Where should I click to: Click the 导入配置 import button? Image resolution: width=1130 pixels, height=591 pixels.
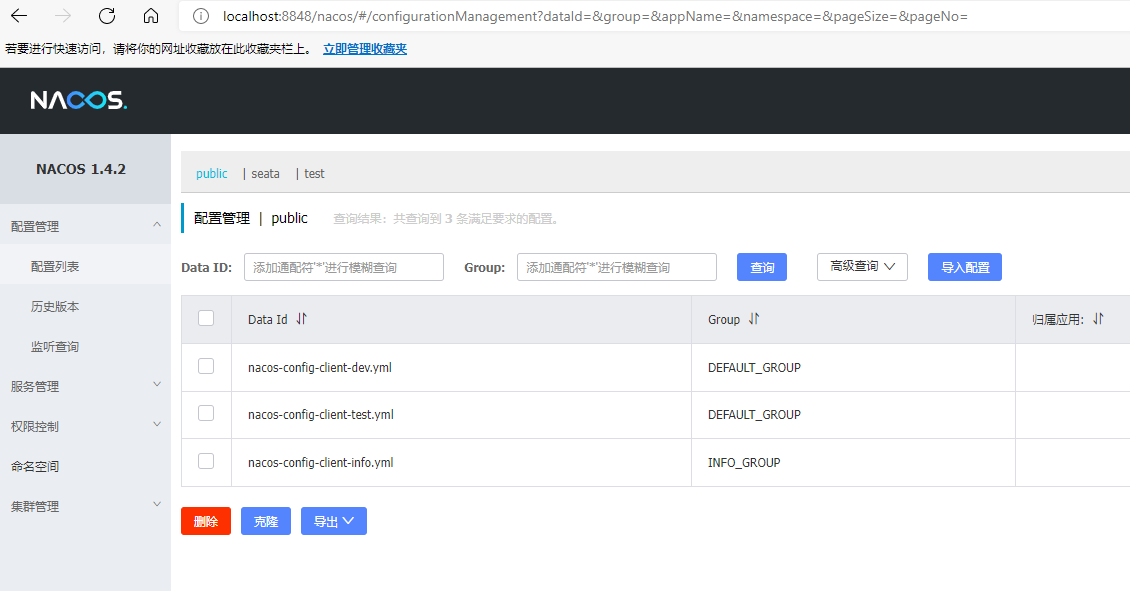965,267
